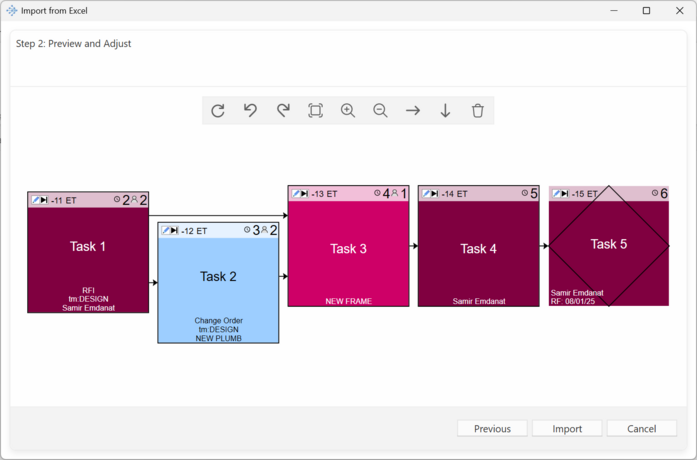Zoom in with the magnifier plus icon
This screenshot has height=460, width=697.
coord(348,111)
